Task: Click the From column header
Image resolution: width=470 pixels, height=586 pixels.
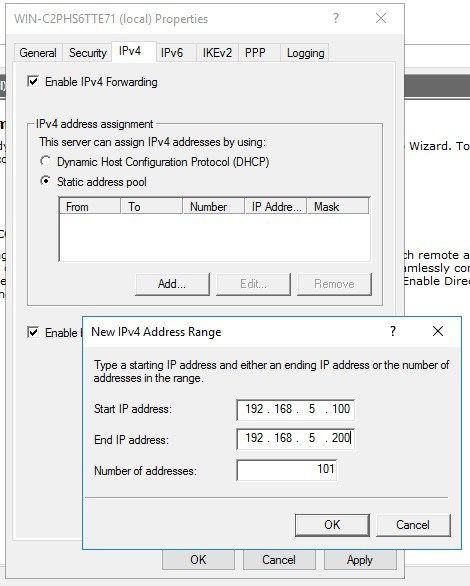Action: (90, 206)
